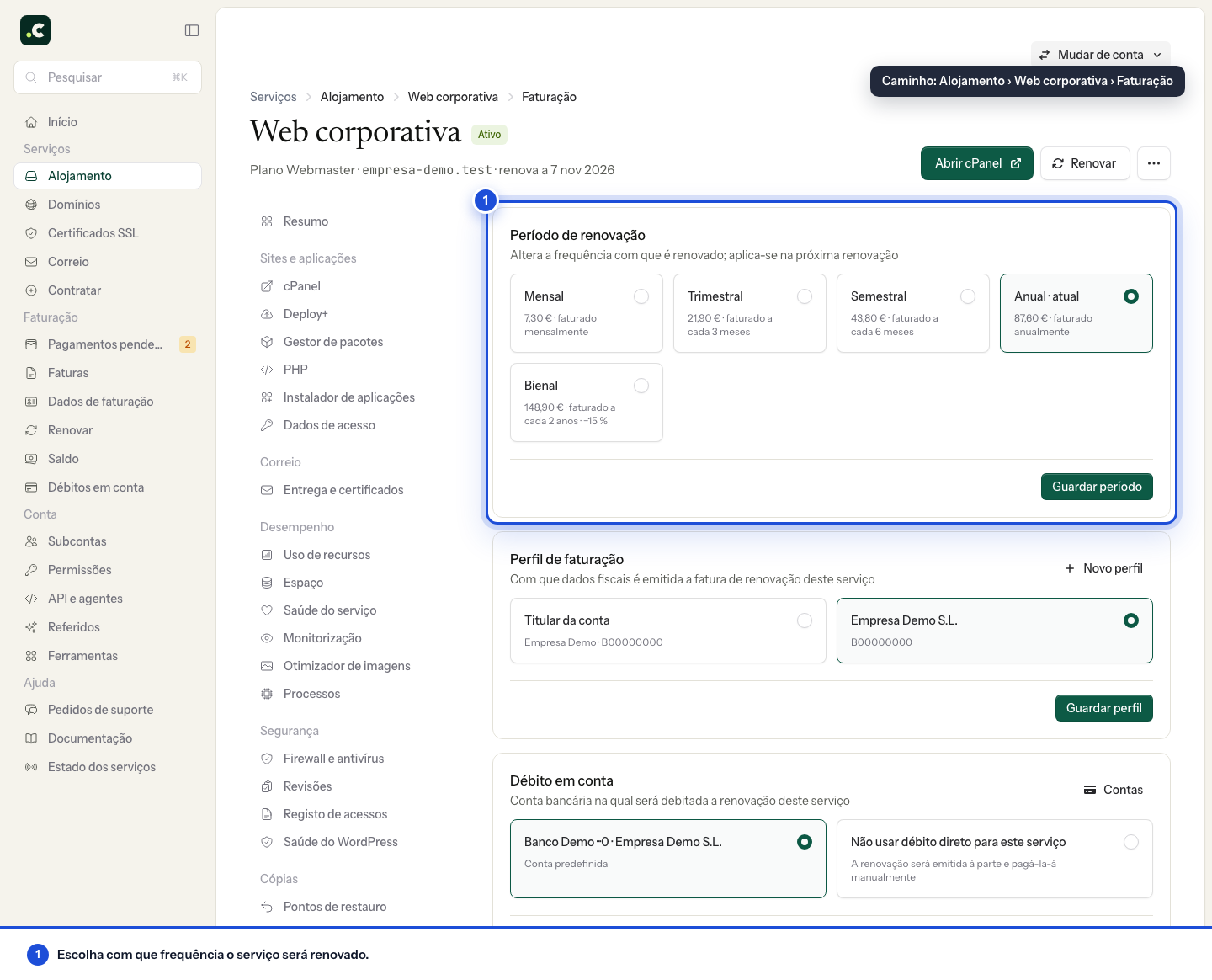Select the Semestral renewal period

(x=913, y=313)
